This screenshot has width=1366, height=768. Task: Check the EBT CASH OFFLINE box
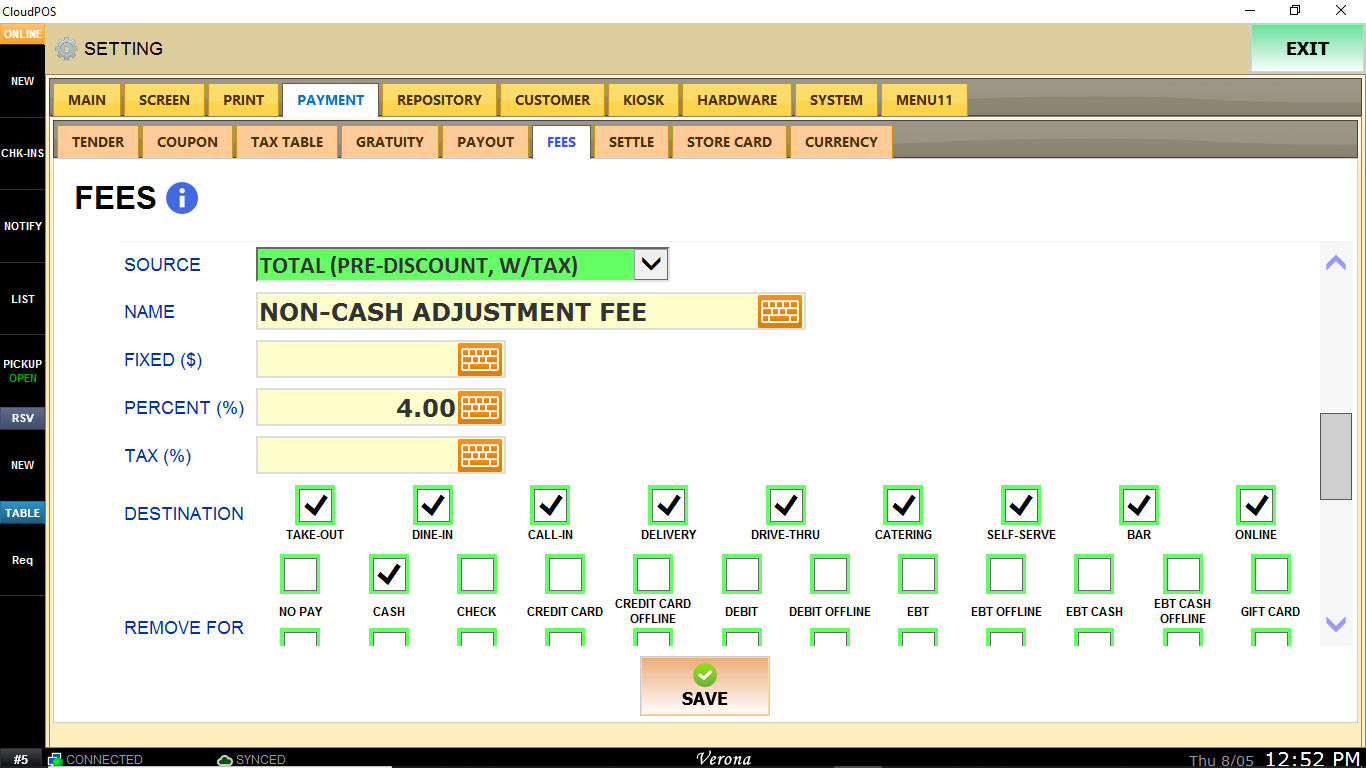tap(1183, 575)
